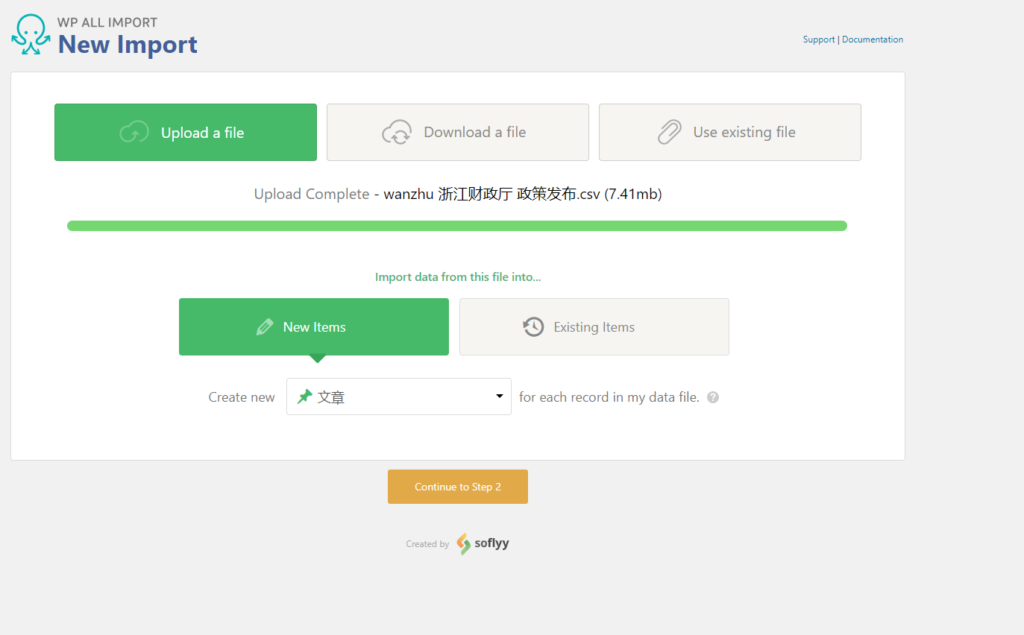The width and height of the screenshot is (1024, 635).
Task: Switch import mode to "Existing Items"
Action: point(594,327)
